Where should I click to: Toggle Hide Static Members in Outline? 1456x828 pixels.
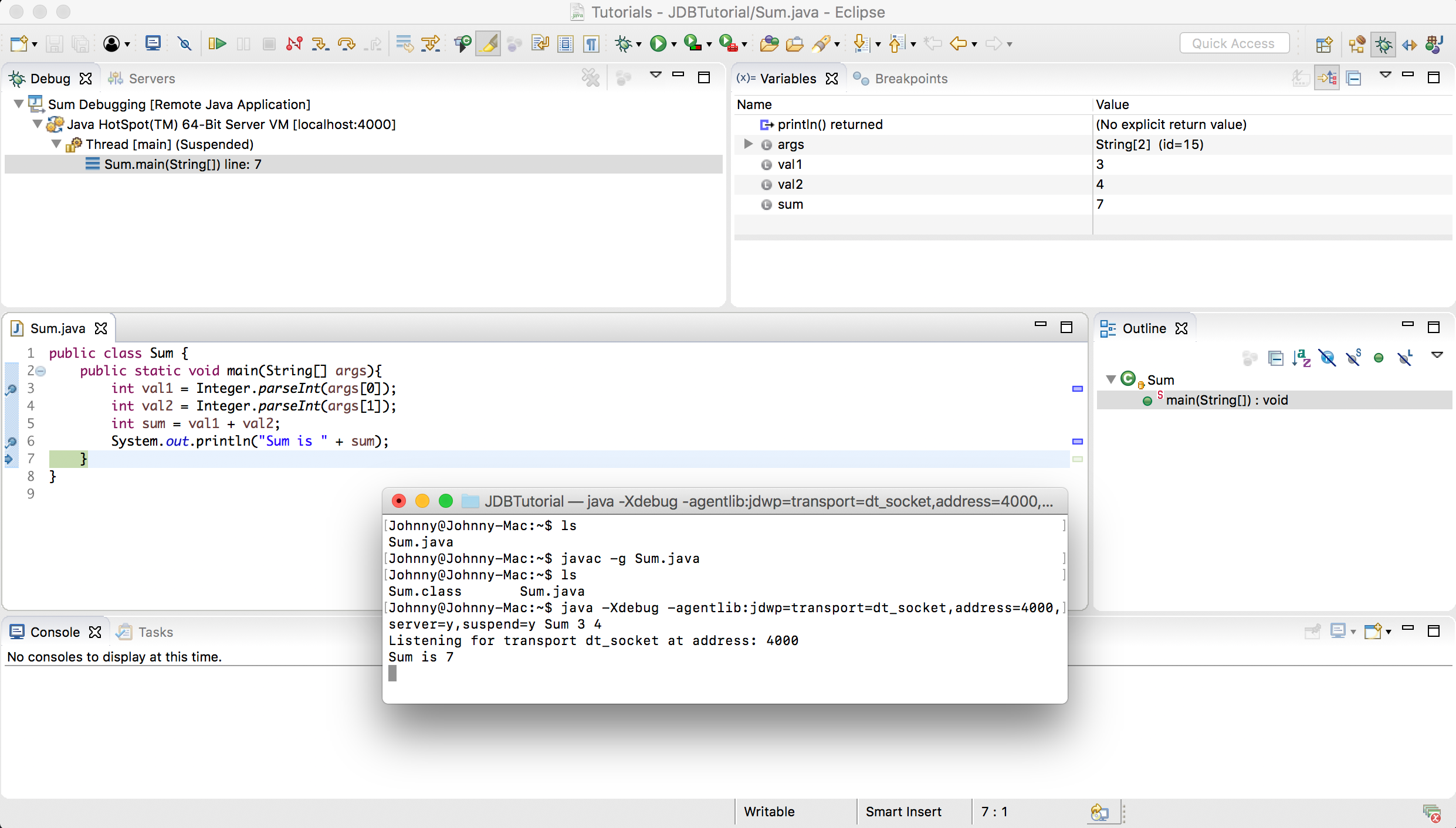click(1353, 358)
